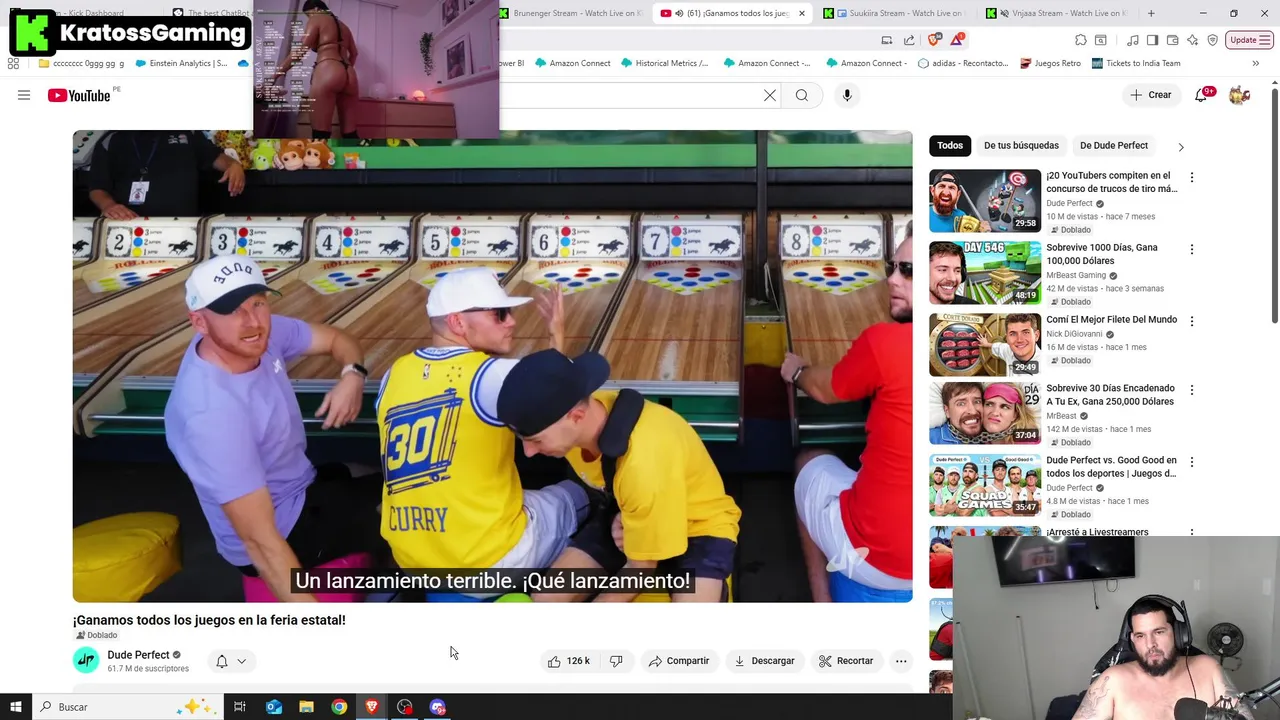Switch to the Suukiira Stream tab
This screenshot has height=720, width=1280.
click(895, 13)
